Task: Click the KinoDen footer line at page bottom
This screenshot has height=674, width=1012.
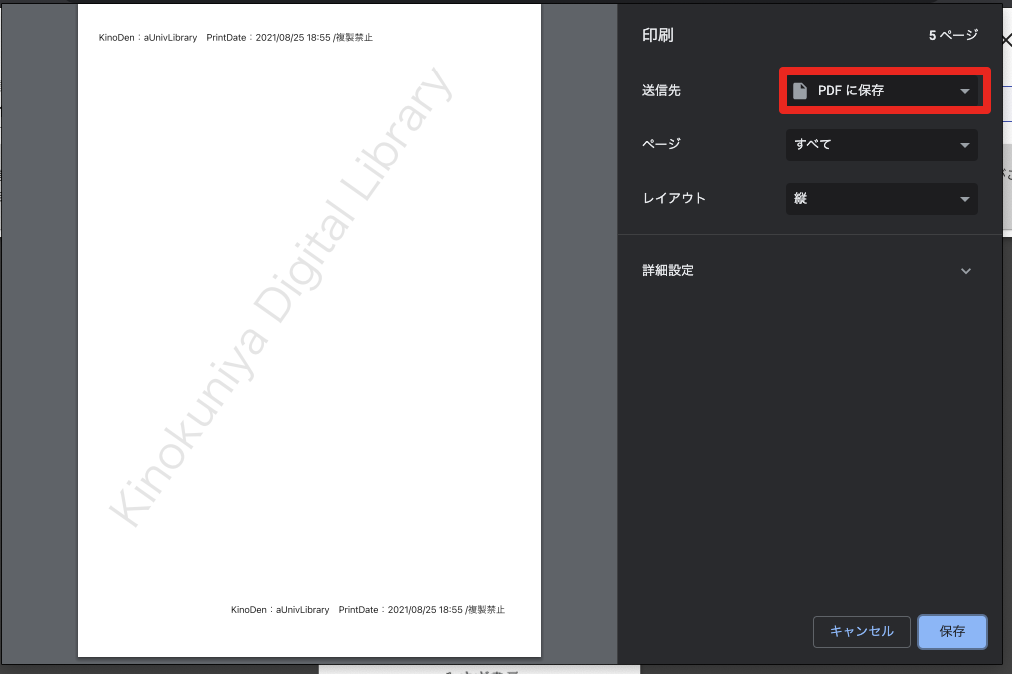Action: click(x=367, y=609)
